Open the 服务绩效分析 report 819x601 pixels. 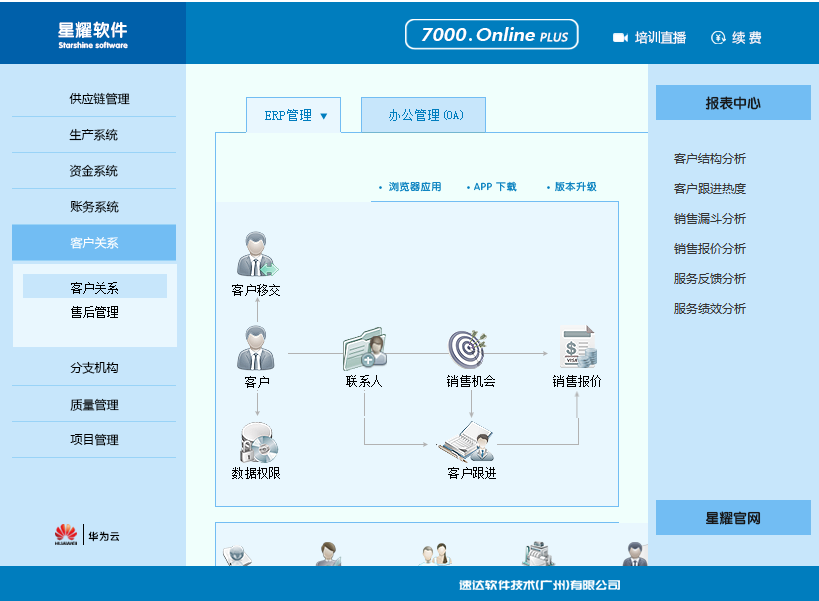pos(709,309)
